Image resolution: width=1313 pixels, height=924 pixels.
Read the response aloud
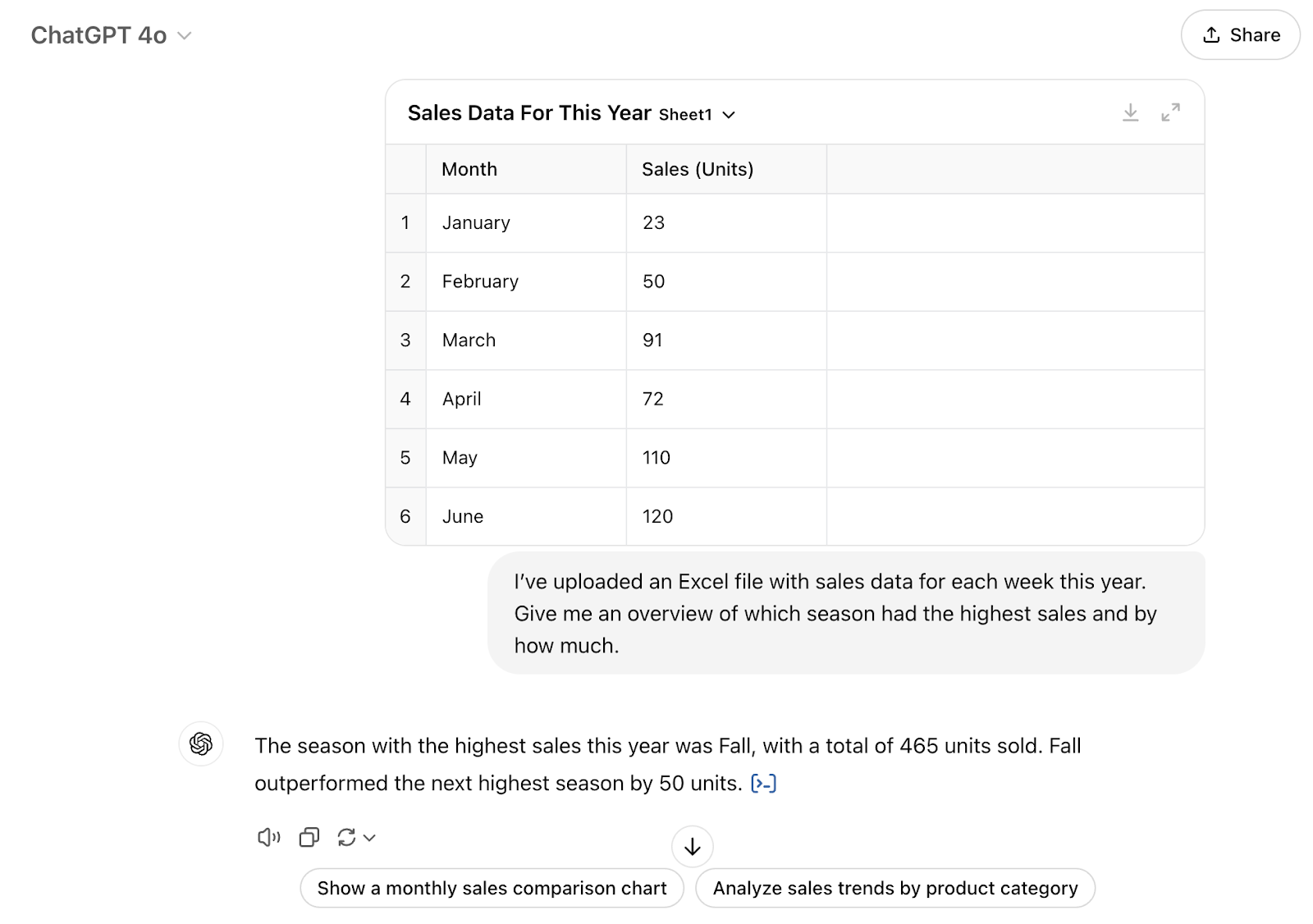268,837
